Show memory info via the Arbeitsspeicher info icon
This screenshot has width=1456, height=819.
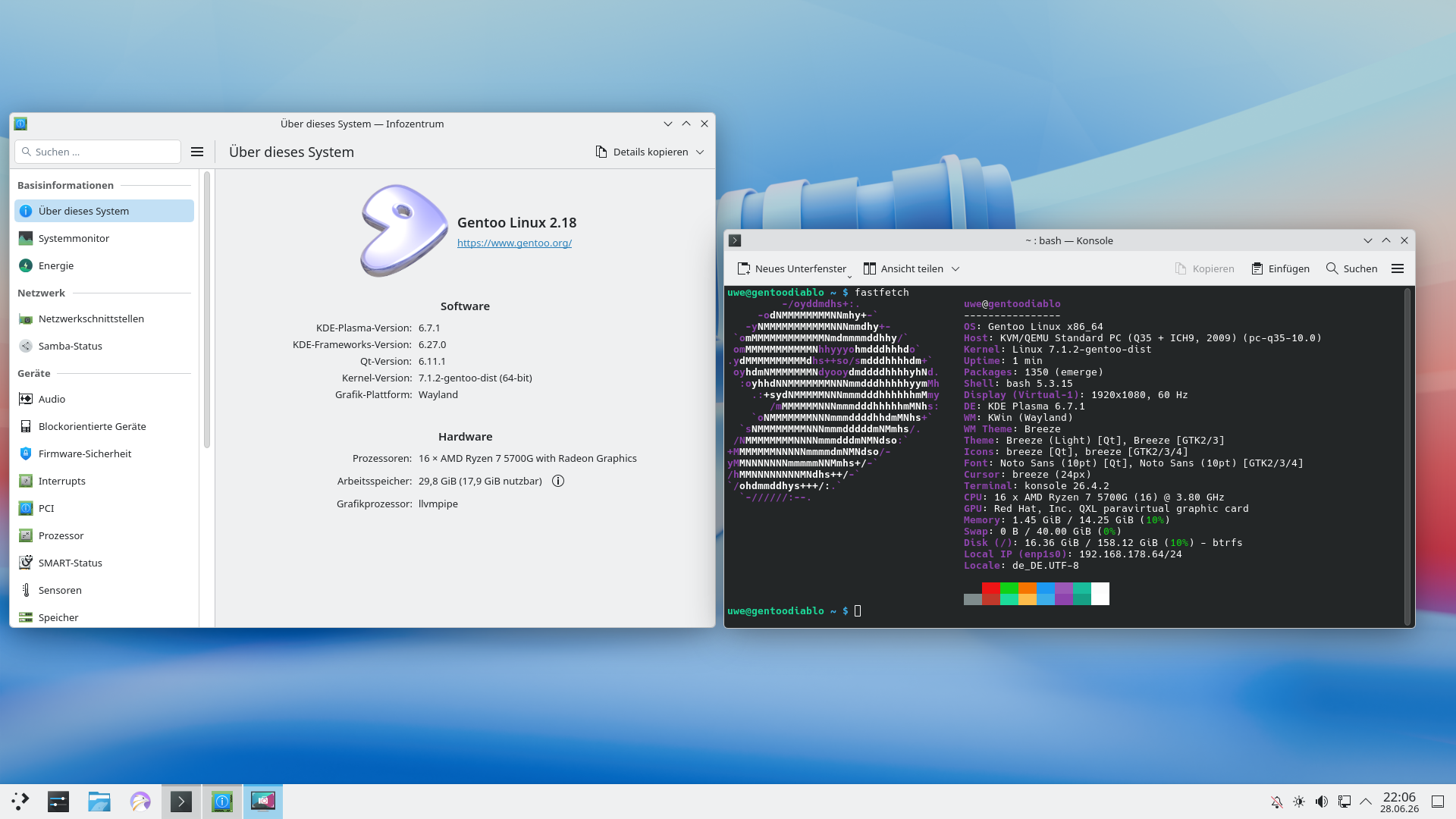coord(558,481)
